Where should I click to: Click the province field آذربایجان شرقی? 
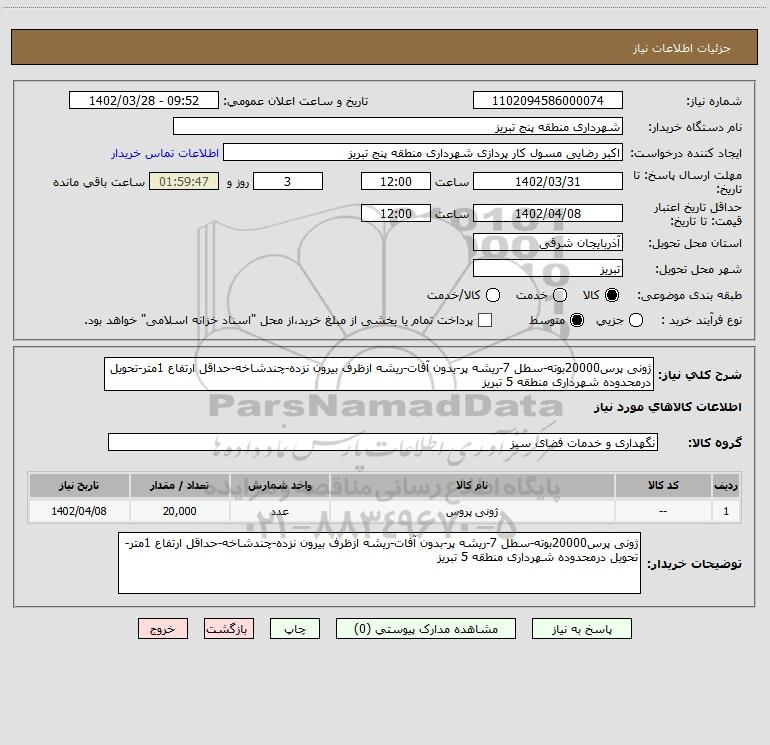click(548, 242)
